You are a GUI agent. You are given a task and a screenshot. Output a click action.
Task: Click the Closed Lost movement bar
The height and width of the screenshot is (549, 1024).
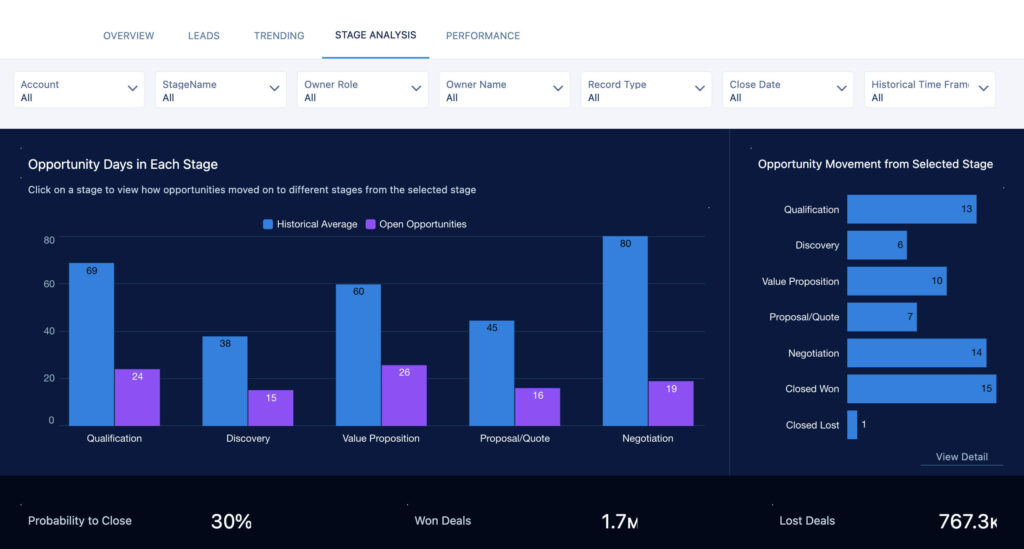[x=852, y=425]
